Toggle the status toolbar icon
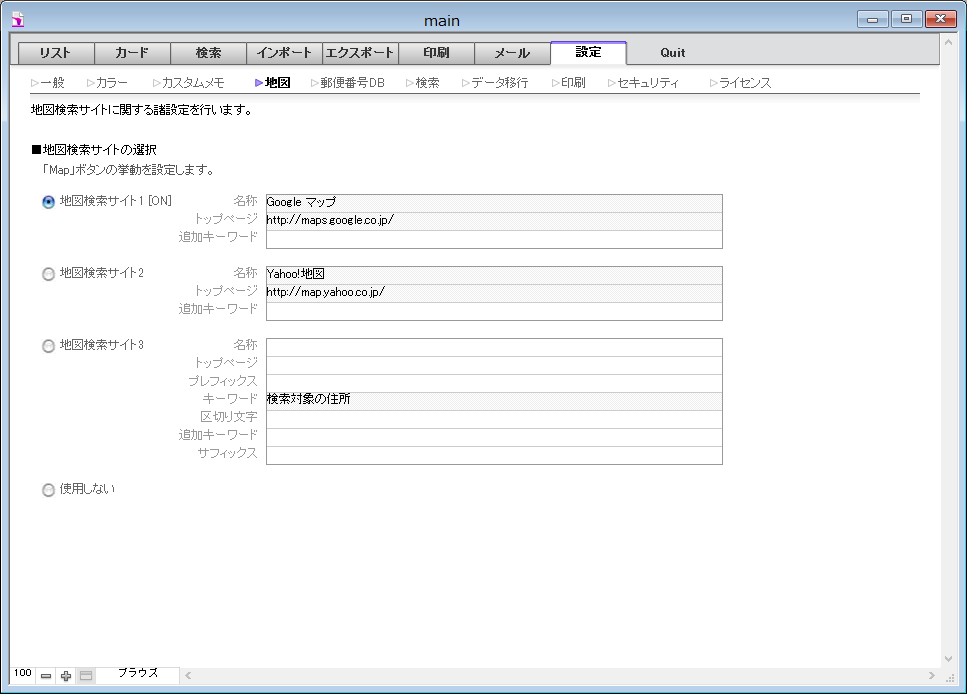This screenshot has height=694, width=967. point(86,676)
